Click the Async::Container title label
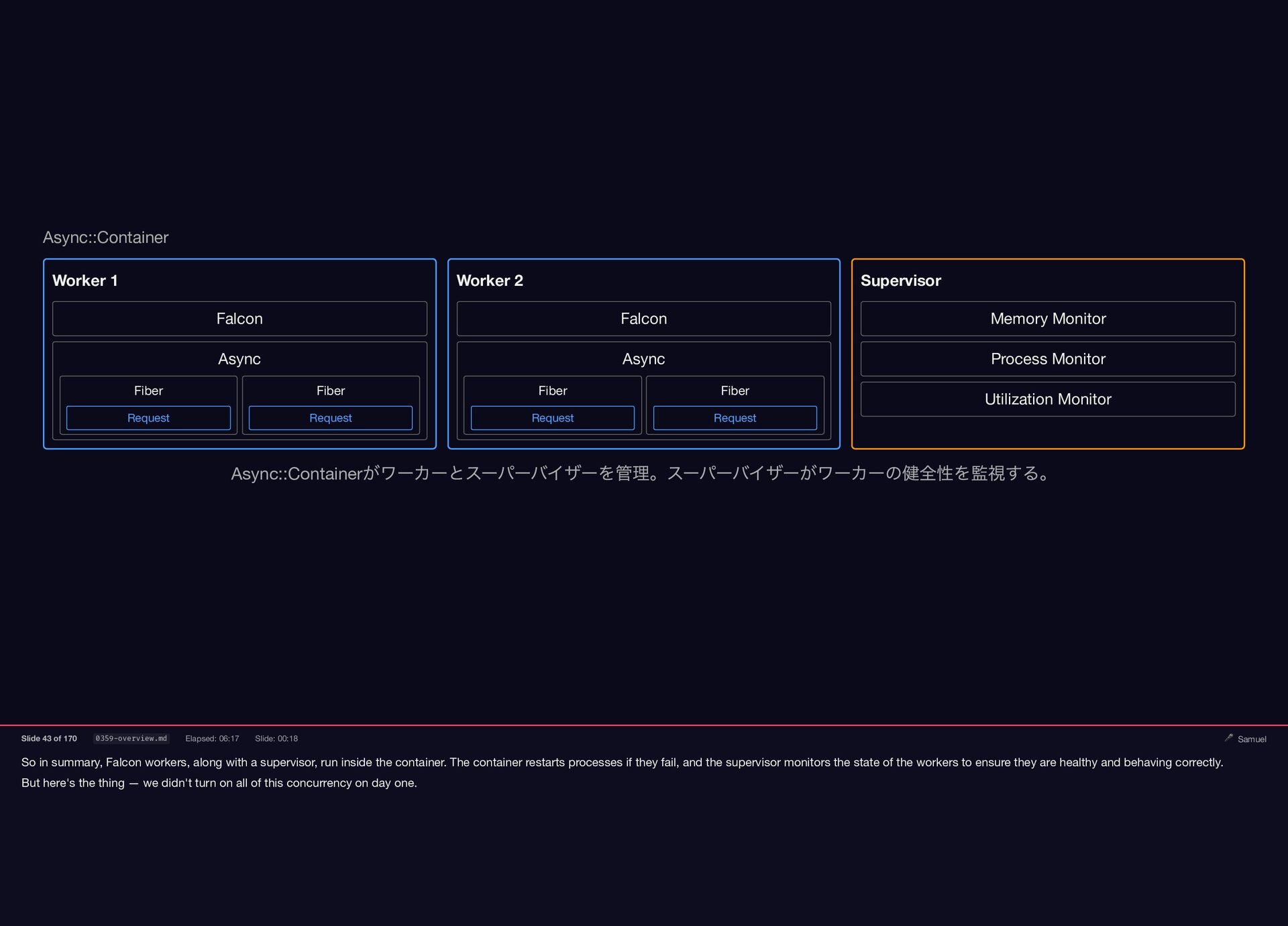This screenshot has height=926, width=1288. pos(105,238)
